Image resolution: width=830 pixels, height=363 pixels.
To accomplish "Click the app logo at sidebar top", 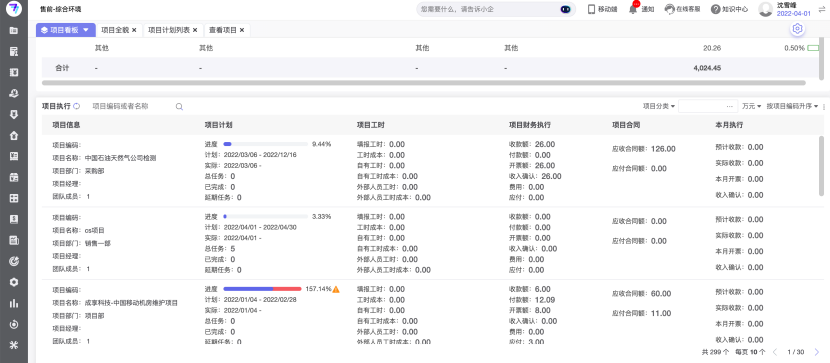I will pos(14,9).
